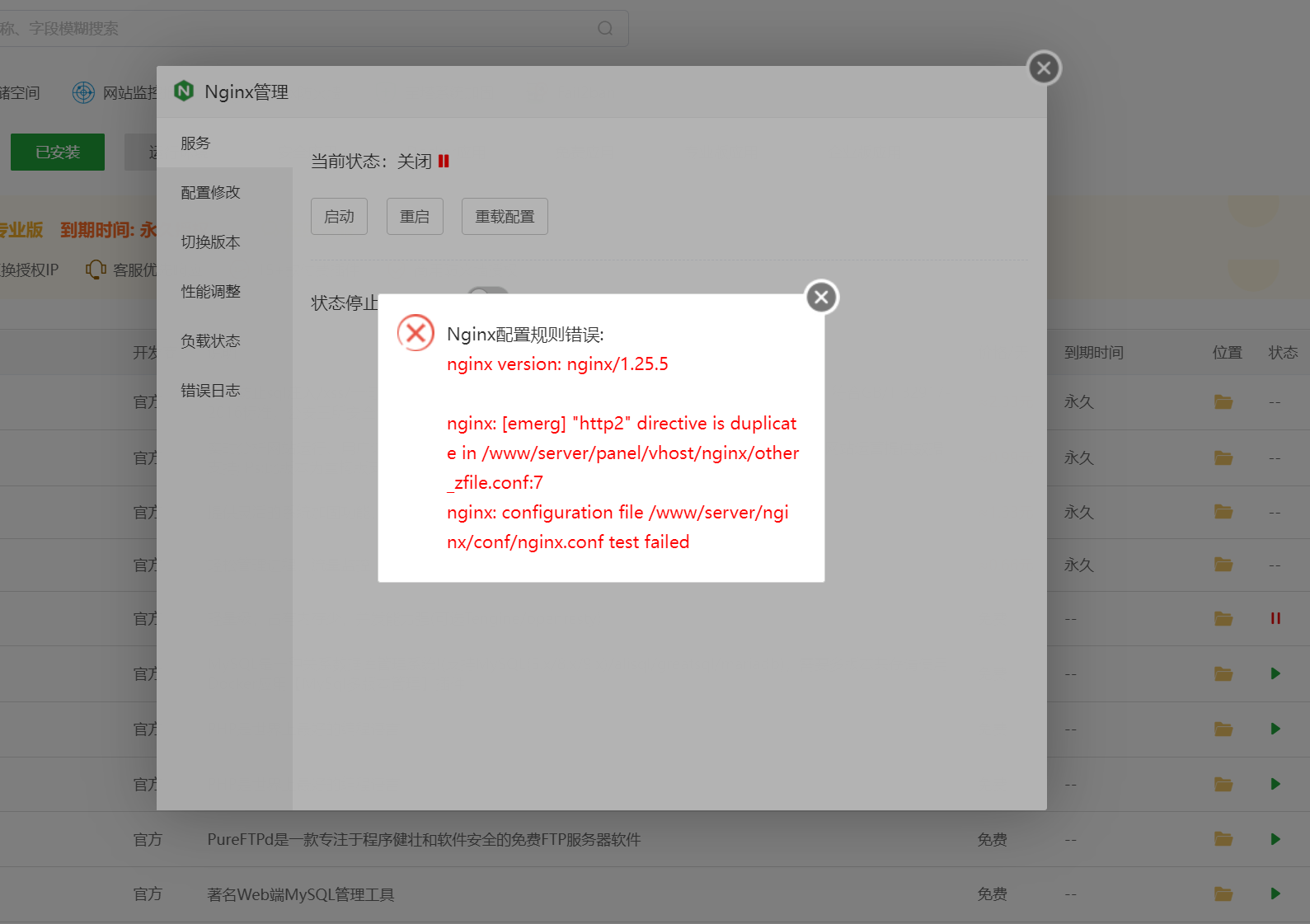Image resolution: width=1310 pixels, height=924 pixels.
Task: Click the Nginx logo icon in dialog title
Action: pos(184,91)
